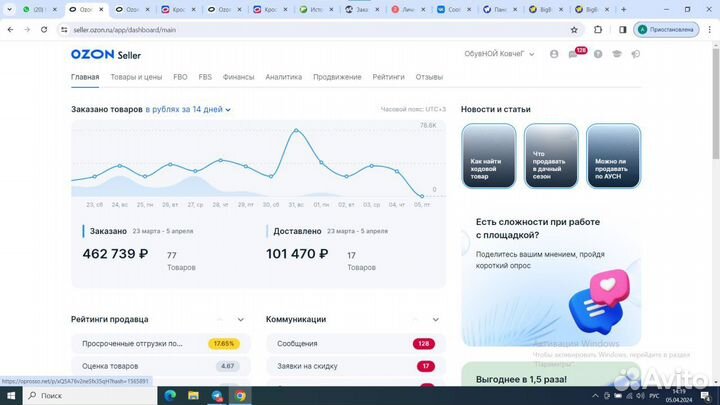Viewport: 720px width, 405px height.
Task: Open a new browser tab
Action: pos(624,9)
